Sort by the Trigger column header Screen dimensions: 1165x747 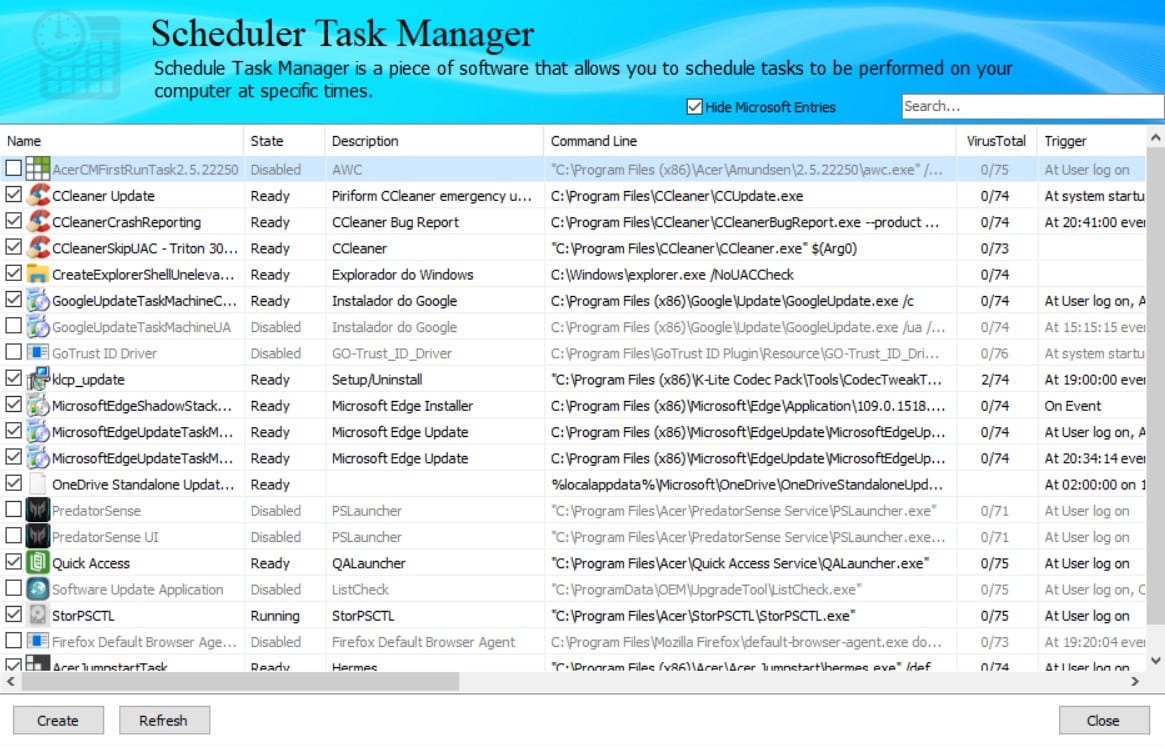[1091, 140]
